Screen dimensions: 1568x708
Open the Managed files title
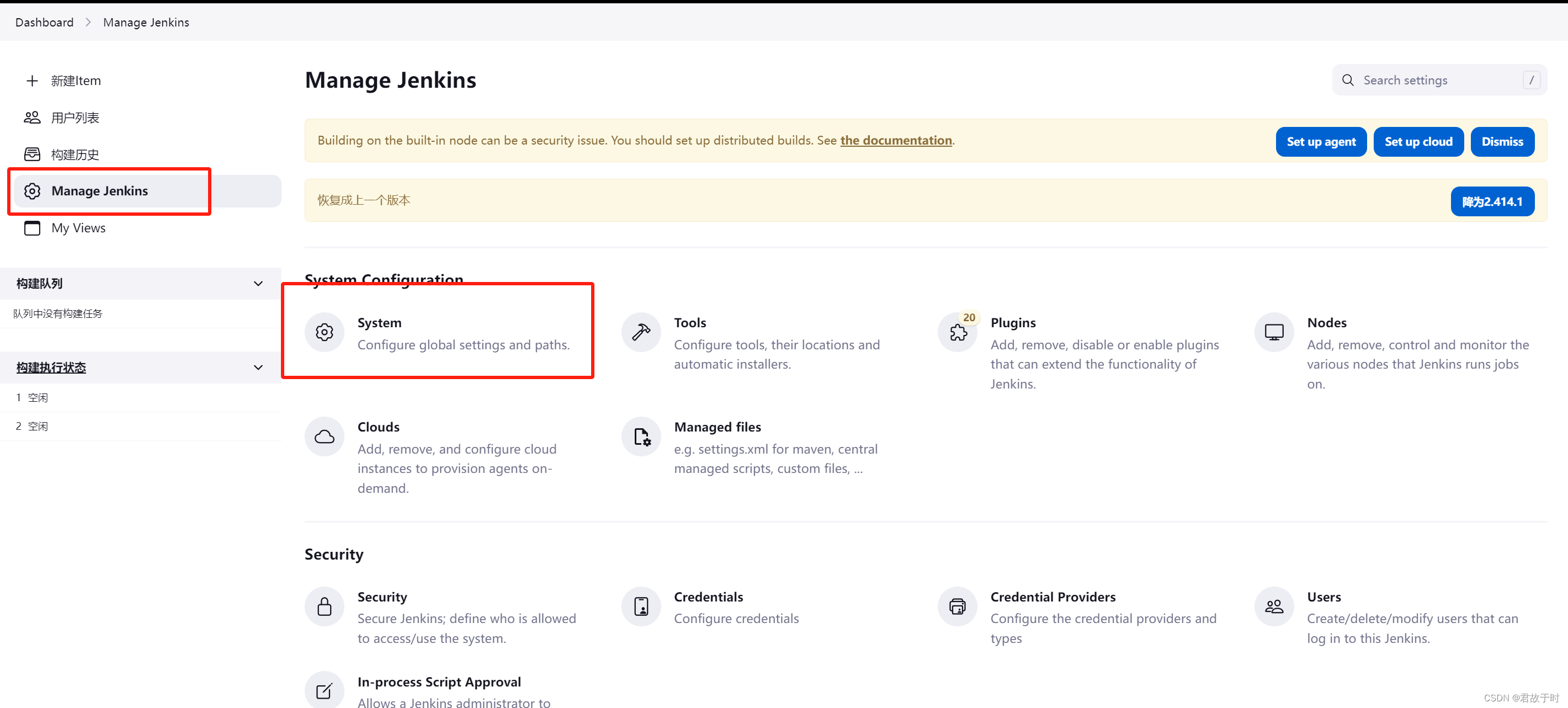click(717, 427)
